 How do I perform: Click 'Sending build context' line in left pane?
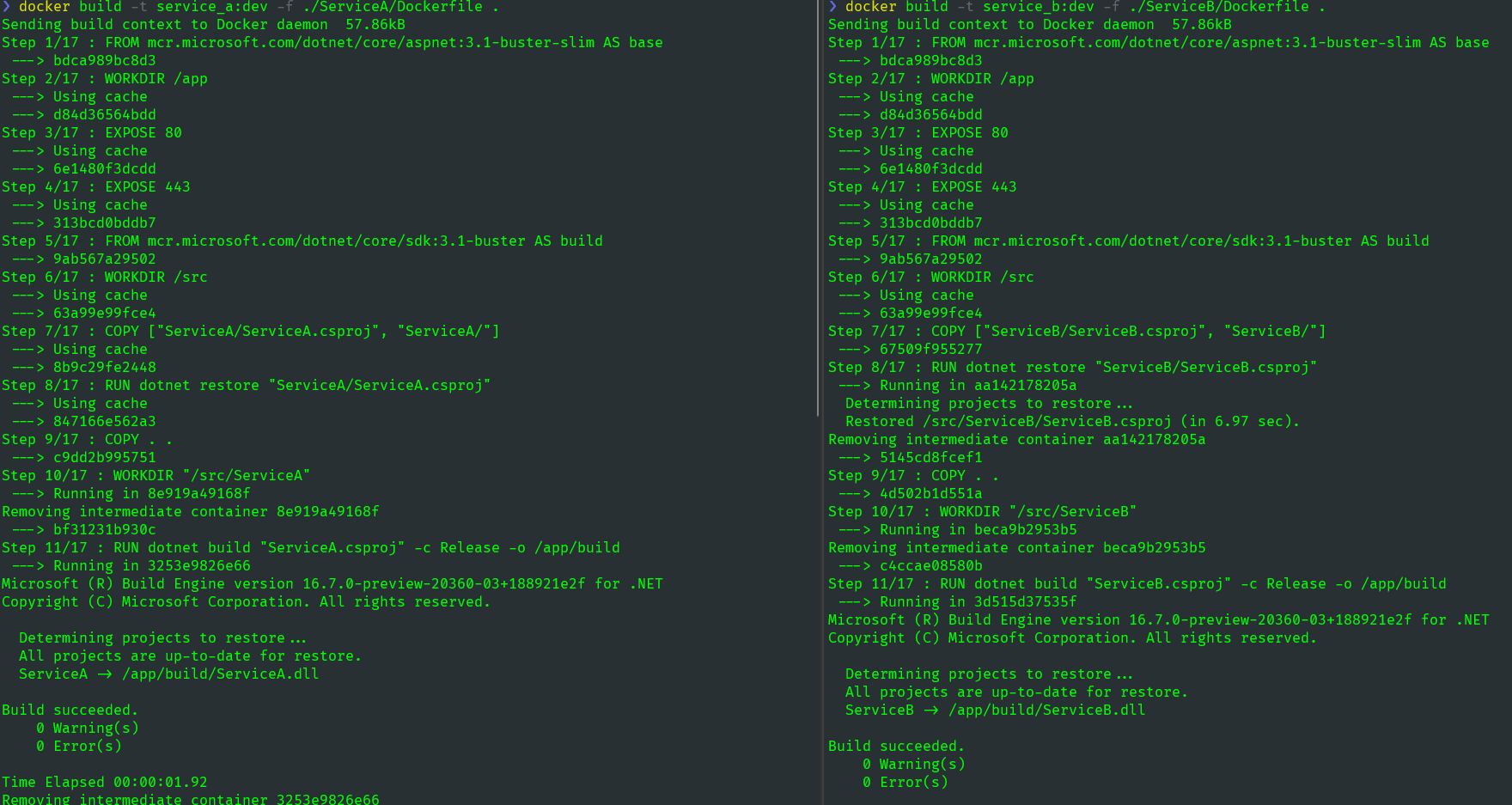click(204, 25)
